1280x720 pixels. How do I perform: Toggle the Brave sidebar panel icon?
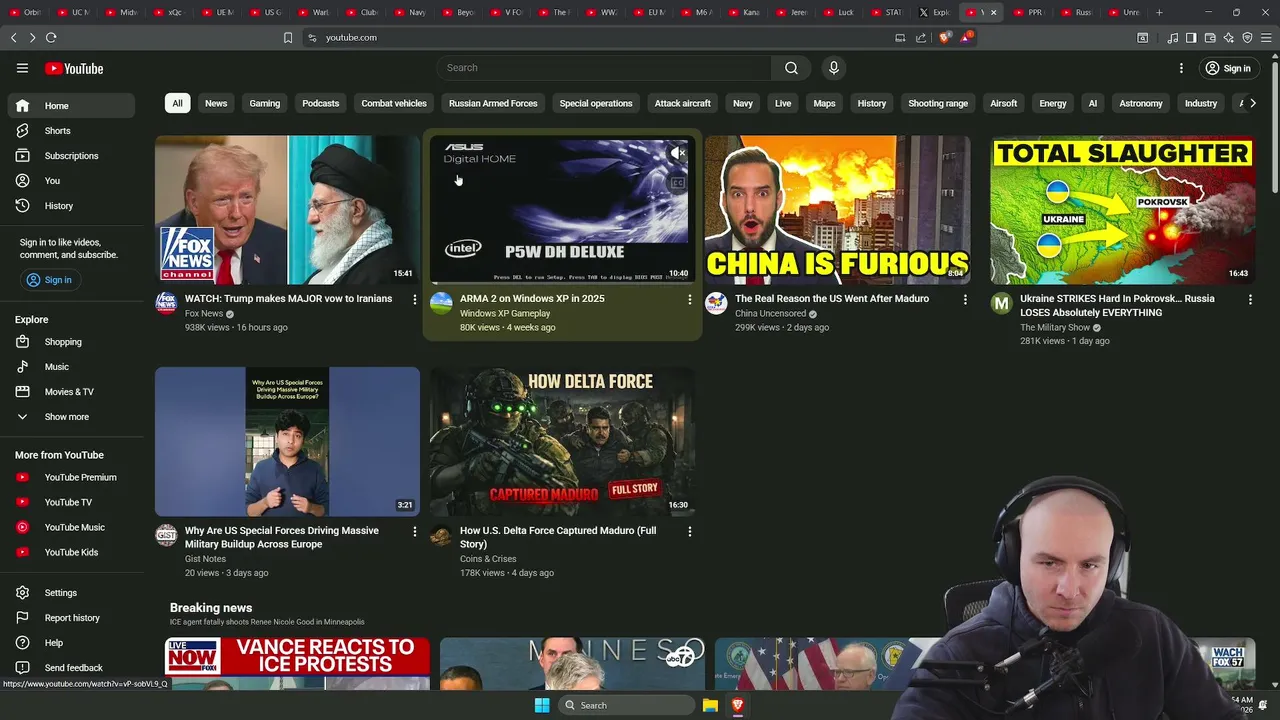[1191, 38]
